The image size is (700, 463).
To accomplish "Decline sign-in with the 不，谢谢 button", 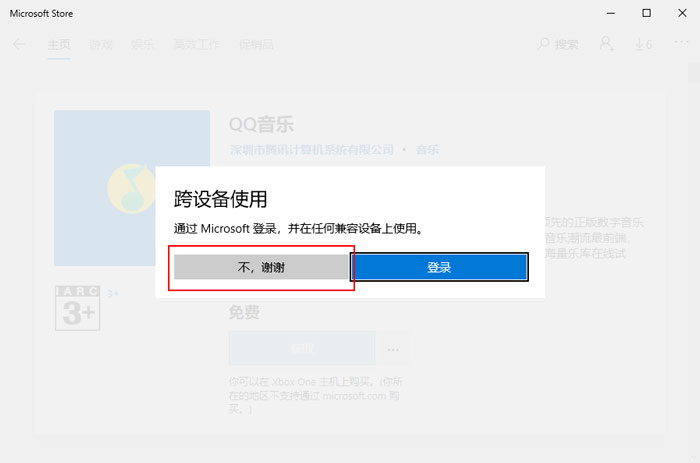I will tap(261, 267).
